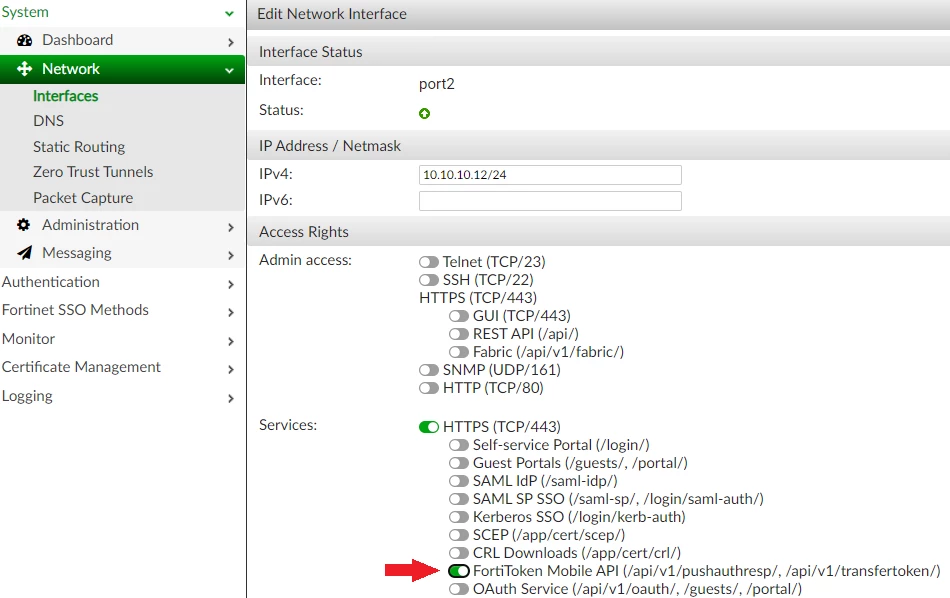Expand the Monitor section arrow
Screen dimensions: 950x598
(x=230, y=341)
